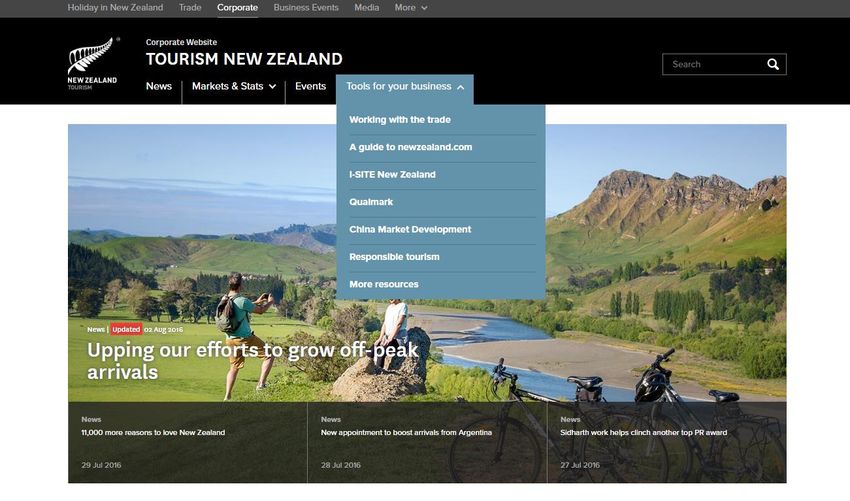Click the 28 Jul 2016 date
Image resolution: width=850 pixels, height=501 pixels.
340,465
